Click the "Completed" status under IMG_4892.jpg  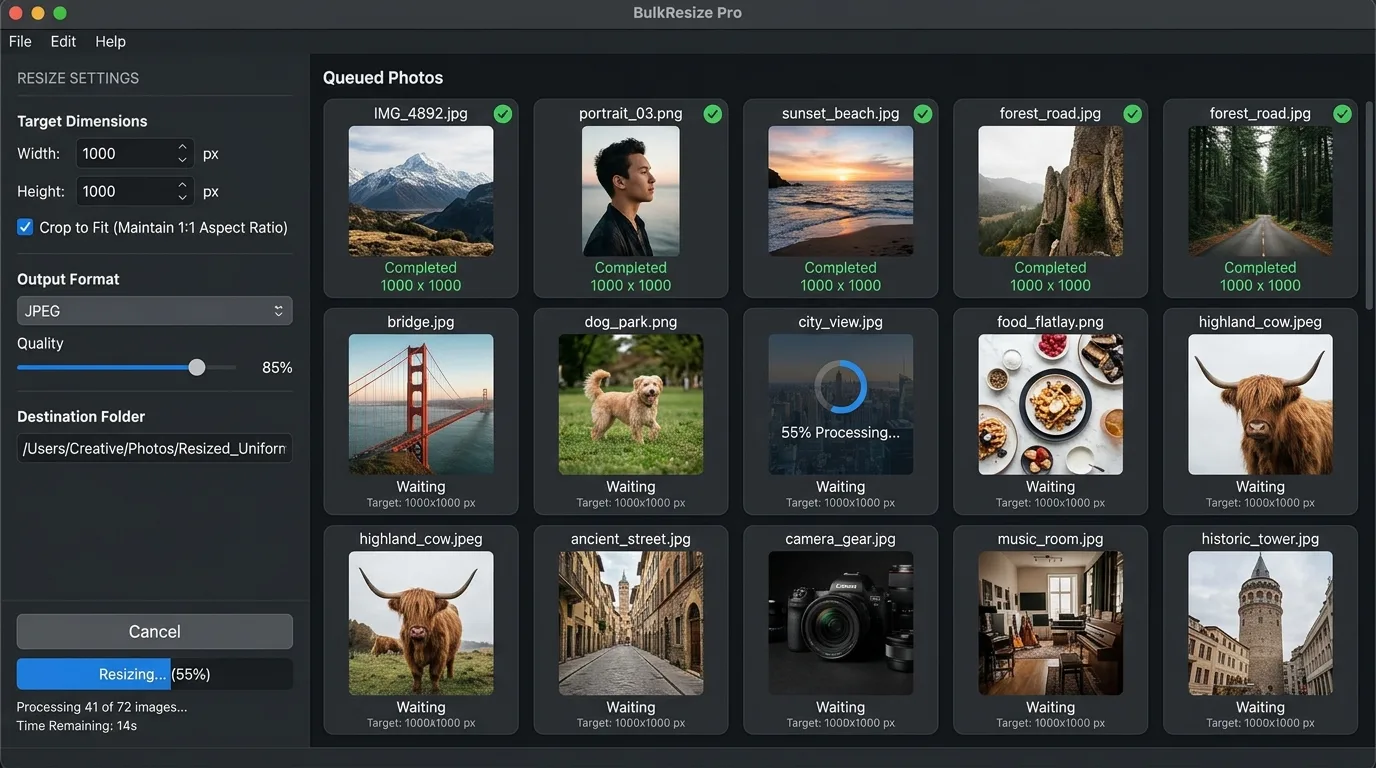[421, 268]
